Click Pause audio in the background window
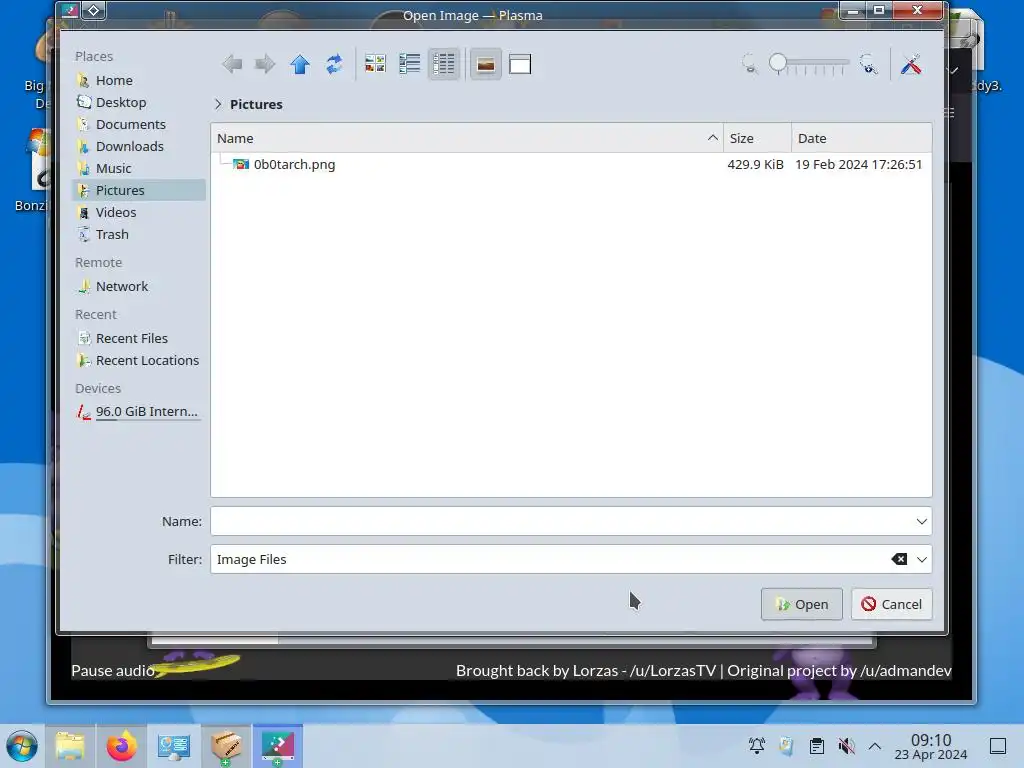 coord(112,671)
